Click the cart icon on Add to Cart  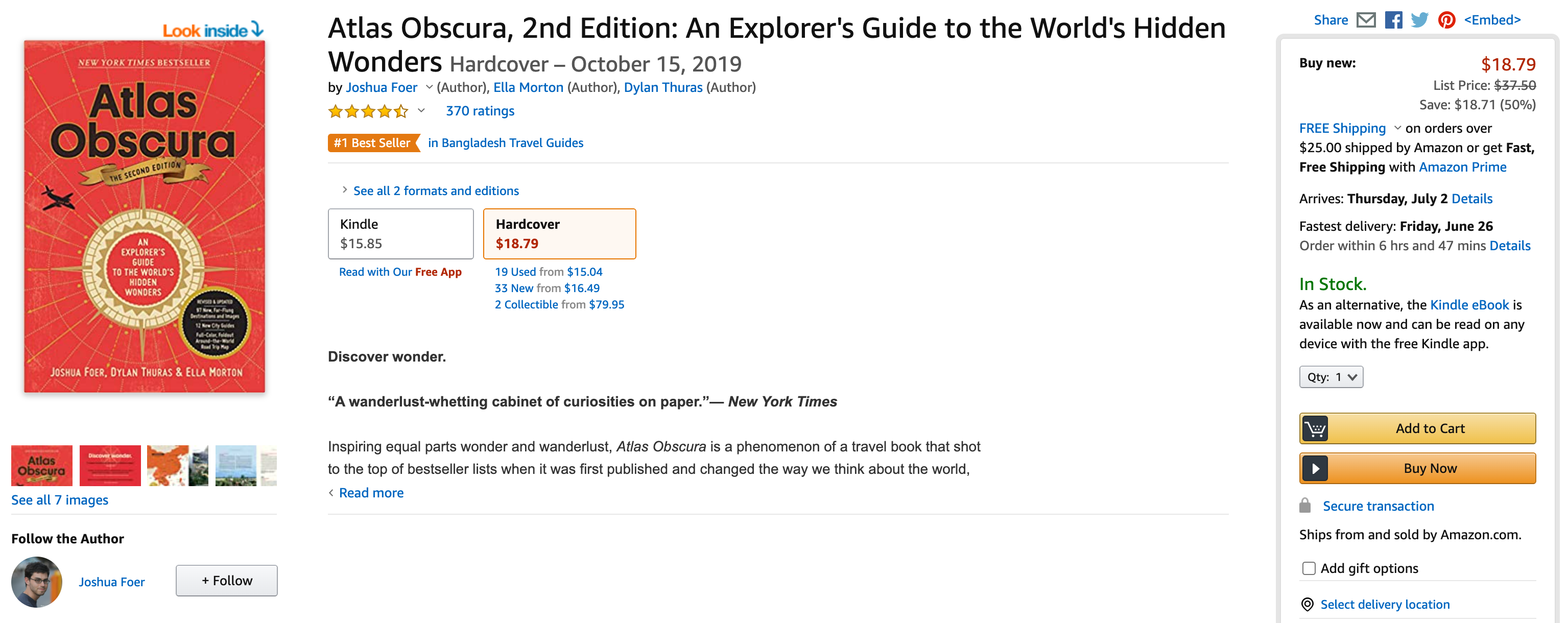(x=1316, y=428)
